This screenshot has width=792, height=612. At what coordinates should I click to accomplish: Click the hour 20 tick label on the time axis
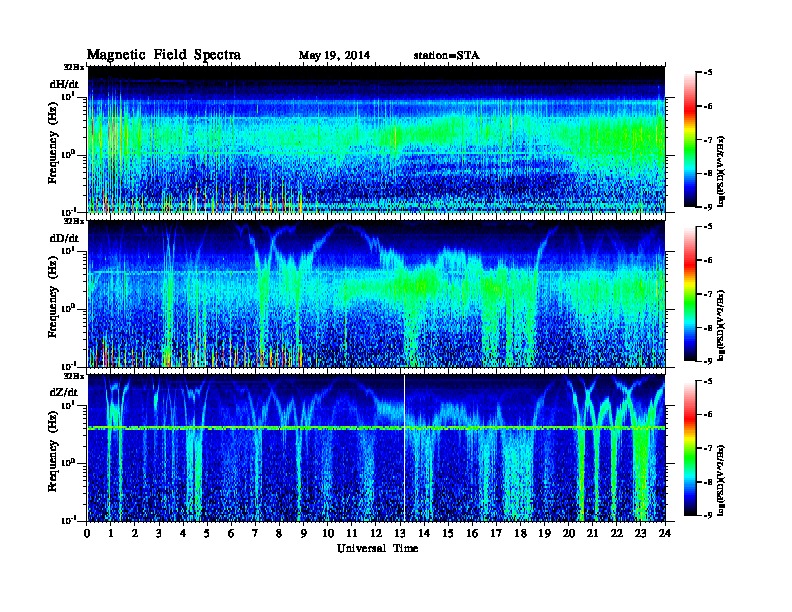click(x=569, y=533)
